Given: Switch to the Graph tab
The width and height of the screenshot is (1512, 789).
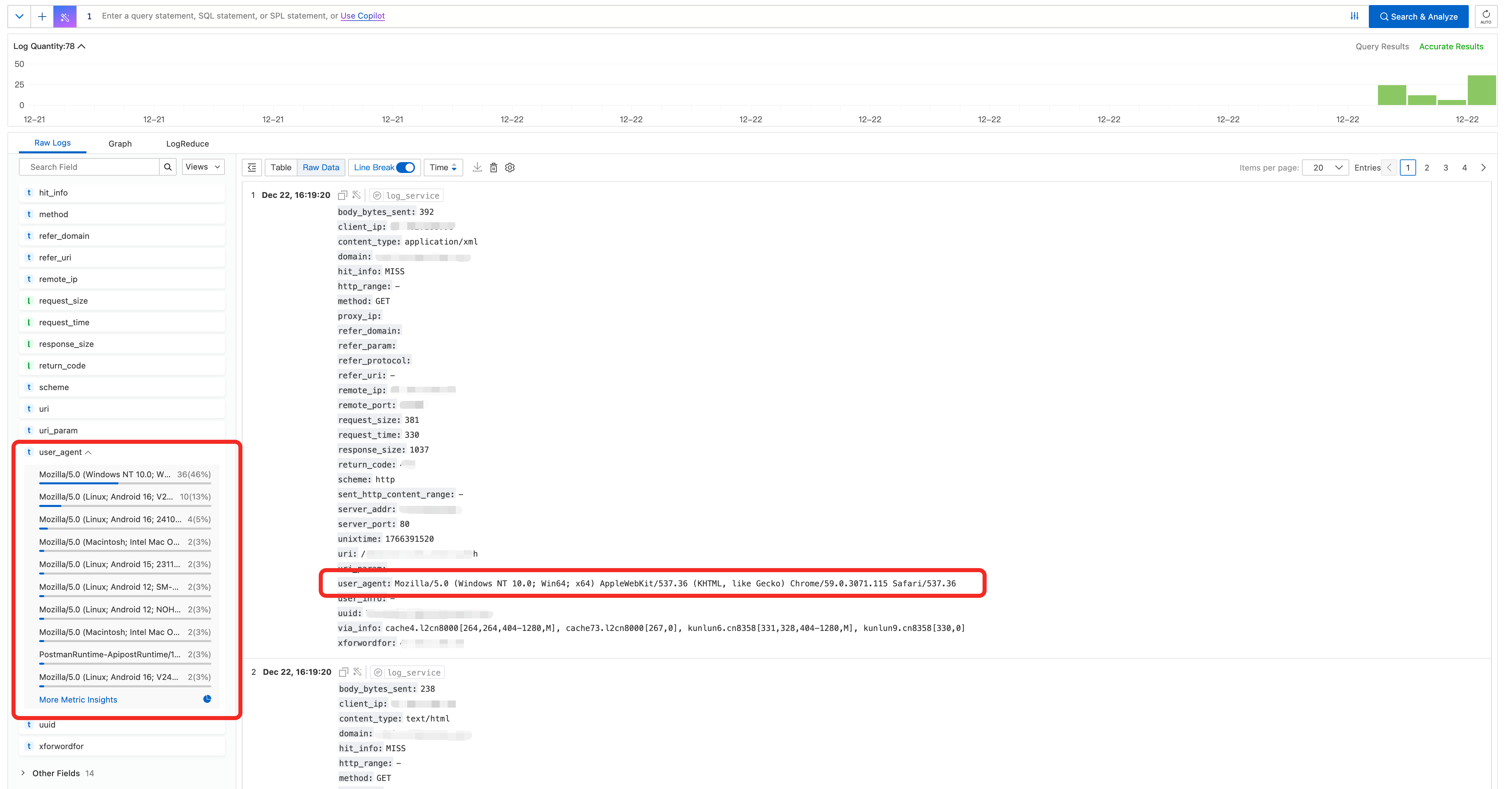Looking at the screenshot, I should (x=120, y=143).
